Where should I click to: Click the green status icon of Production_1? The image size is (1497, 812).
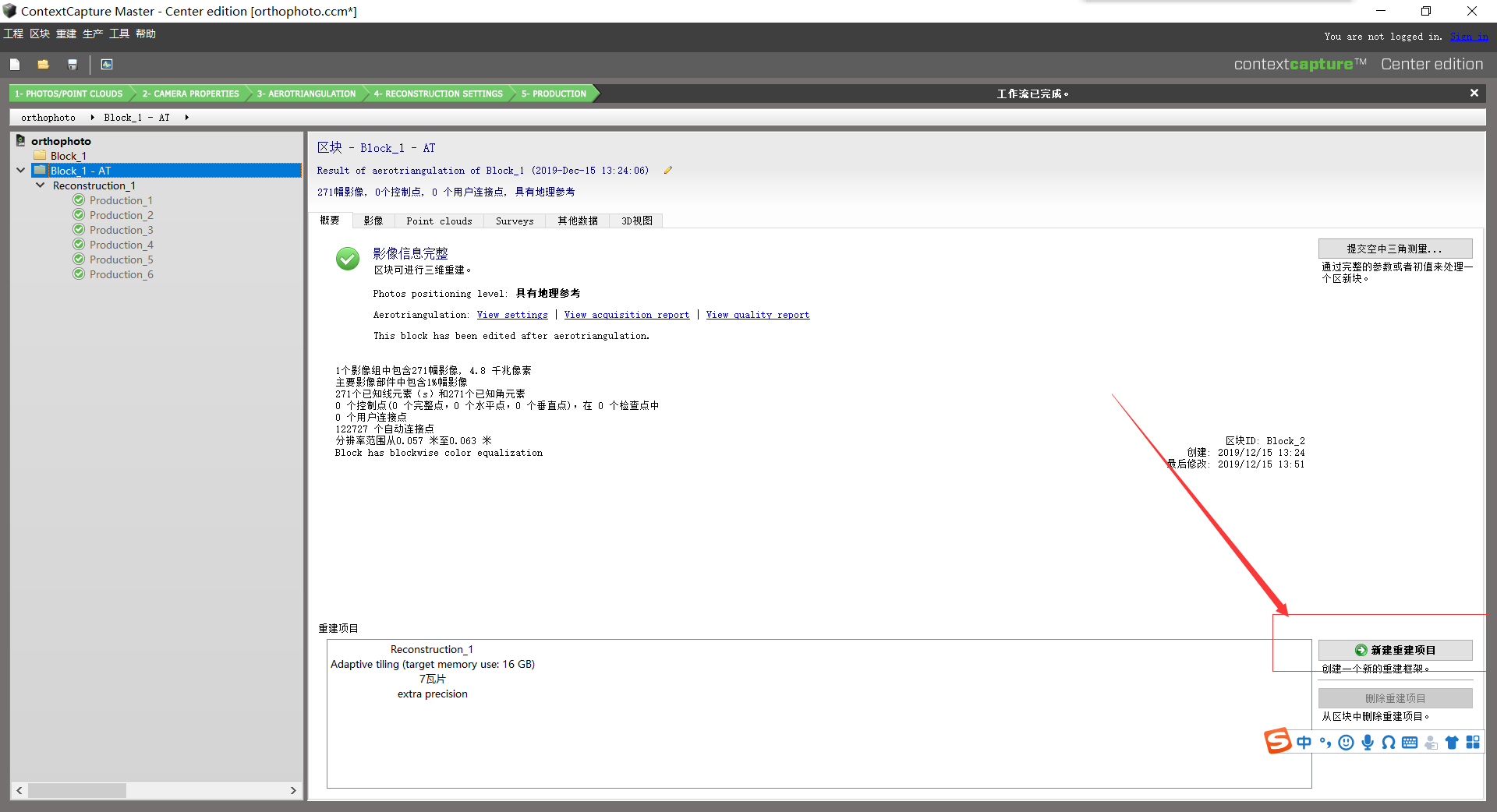click(x=79, y=200)
